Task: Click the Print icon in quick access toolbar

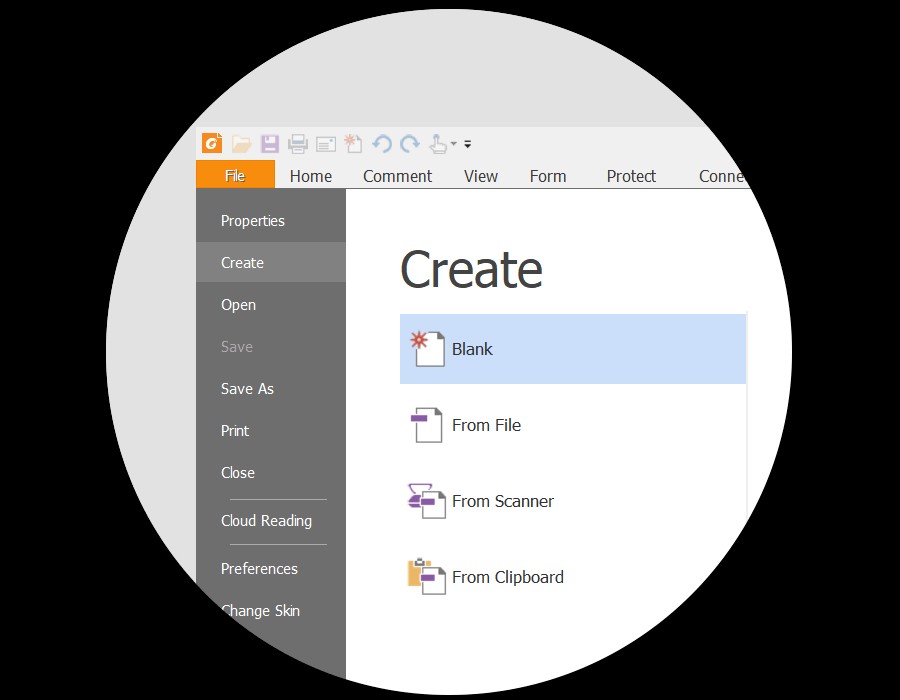Action: pyautogui.click(x=298, y=144)
